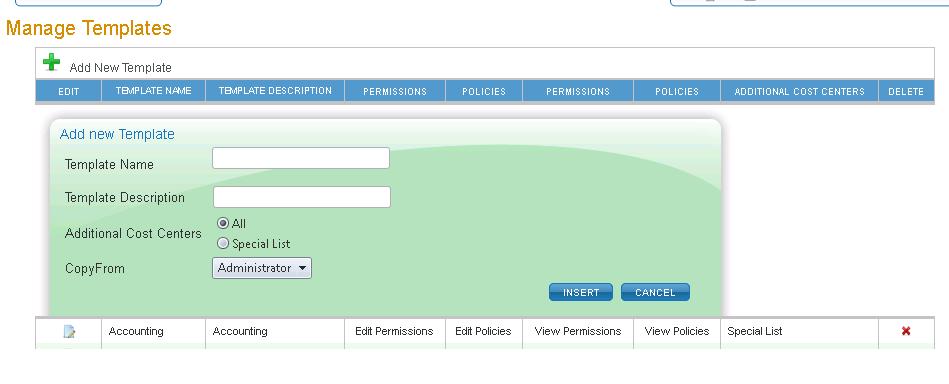The height and width of the screenshot is (384, 949).
Task: Focus the Template Description input field
Action: tap(301, 197)
